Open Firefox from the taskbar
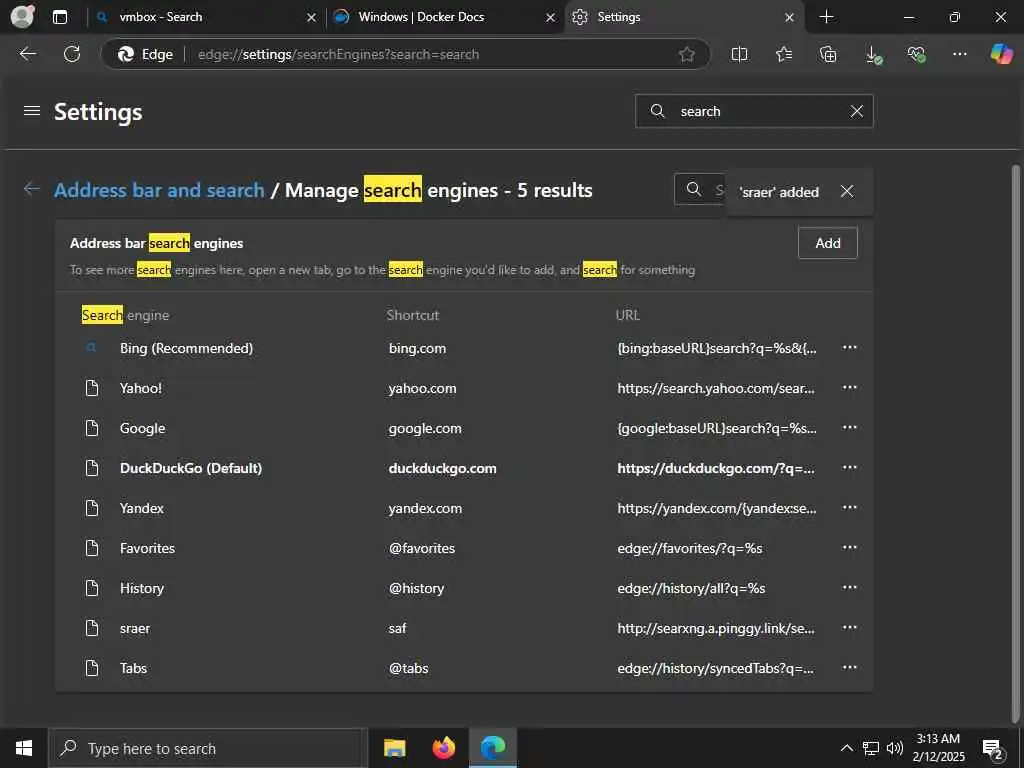The image size is (1024, 768). point(443,748)
